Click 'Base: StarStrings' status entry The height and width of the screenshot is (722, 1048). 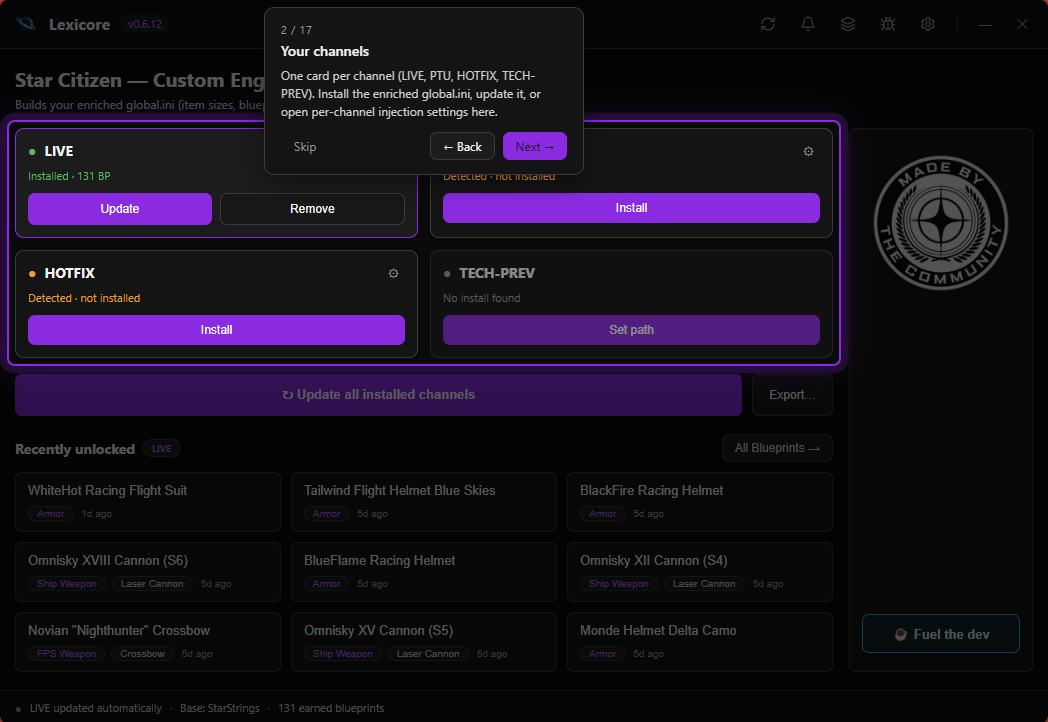tap(219, 708)
